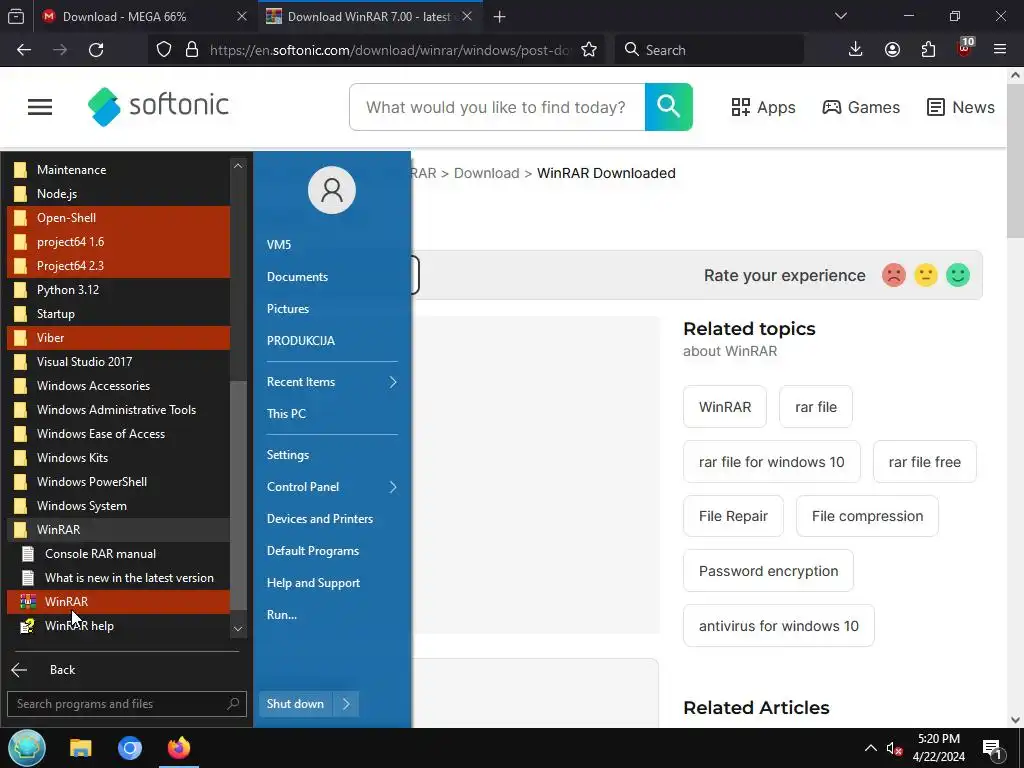
Task: Open Firefox account icon
Action: click(892, 50)
